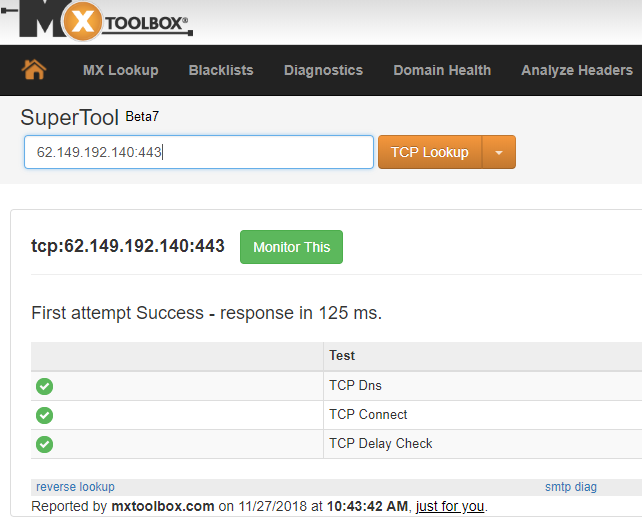Open Analyze Headers tool
This screenshot has width=642, height=520.
577,70
